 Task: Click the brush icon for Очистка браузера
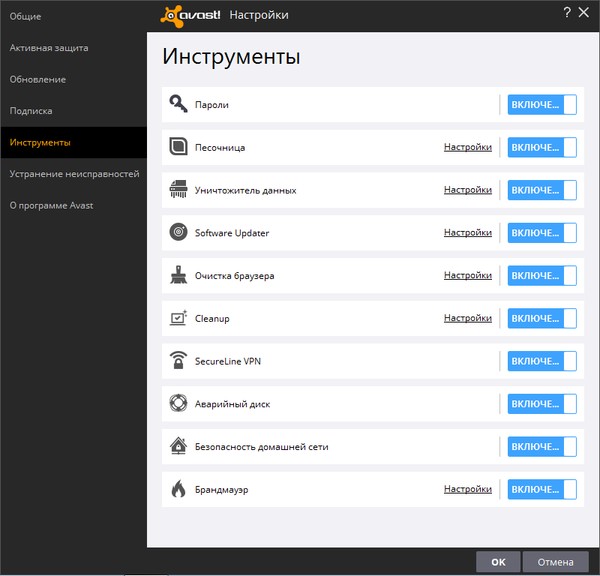pyautogui.click(x=178, y=275)
